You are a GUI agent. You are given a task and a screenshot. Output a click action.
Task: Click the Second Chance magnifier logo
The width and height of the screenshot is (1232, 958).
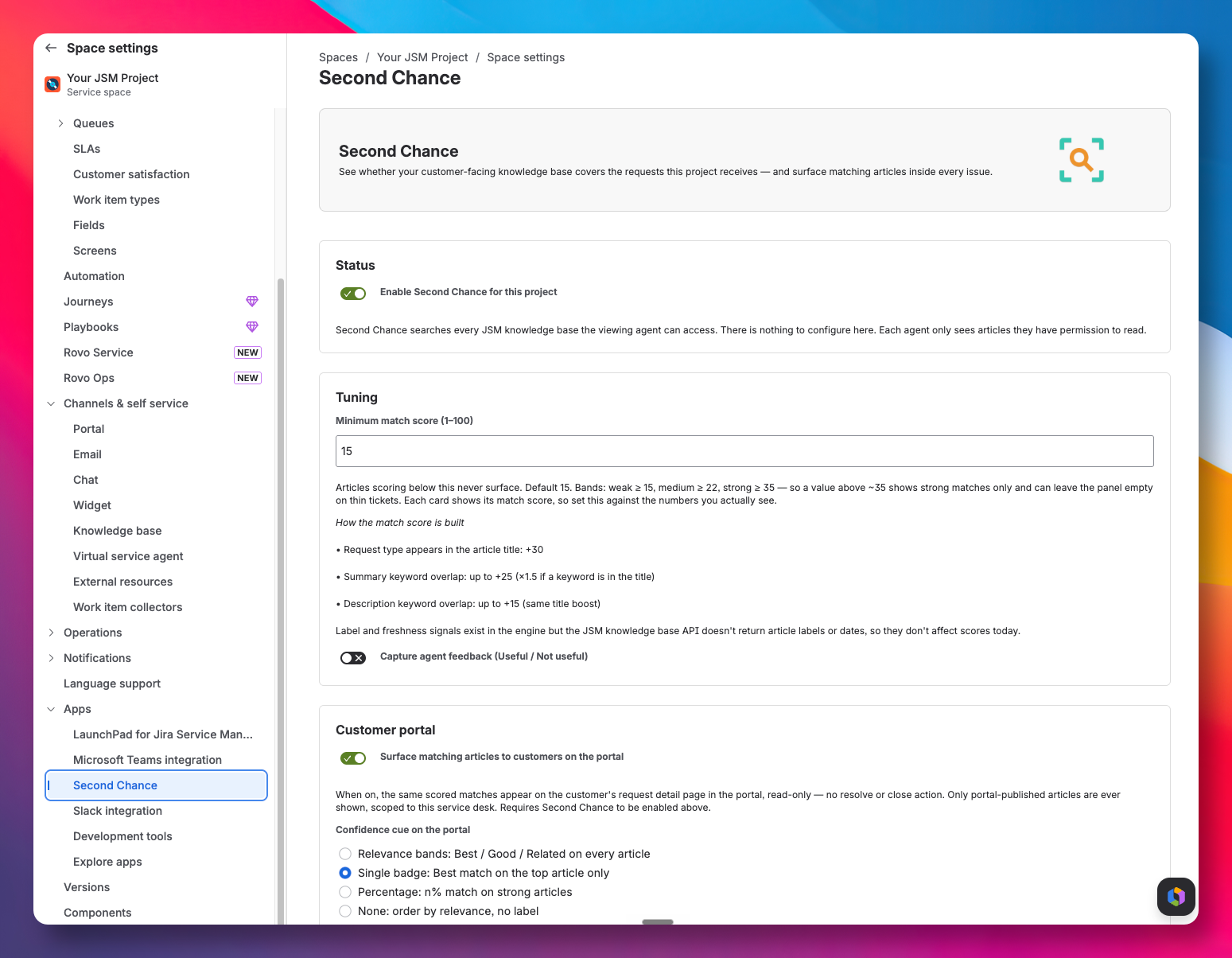tap(1082, 160)
